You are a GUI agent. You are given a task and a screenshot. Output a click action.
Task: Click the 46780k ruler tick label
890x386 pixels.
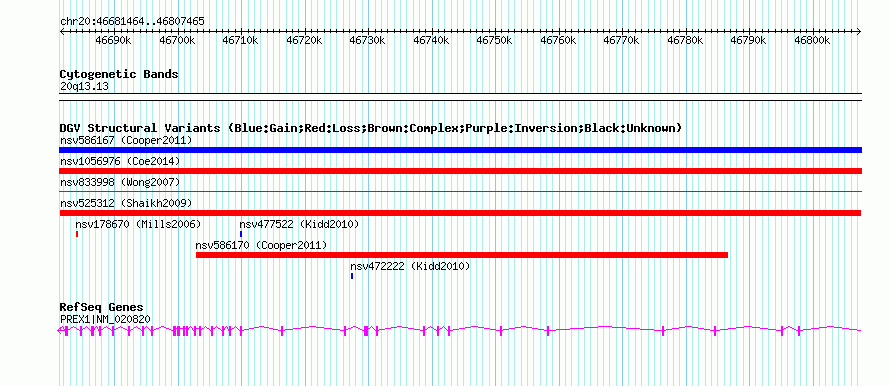[x=686, y=41]
